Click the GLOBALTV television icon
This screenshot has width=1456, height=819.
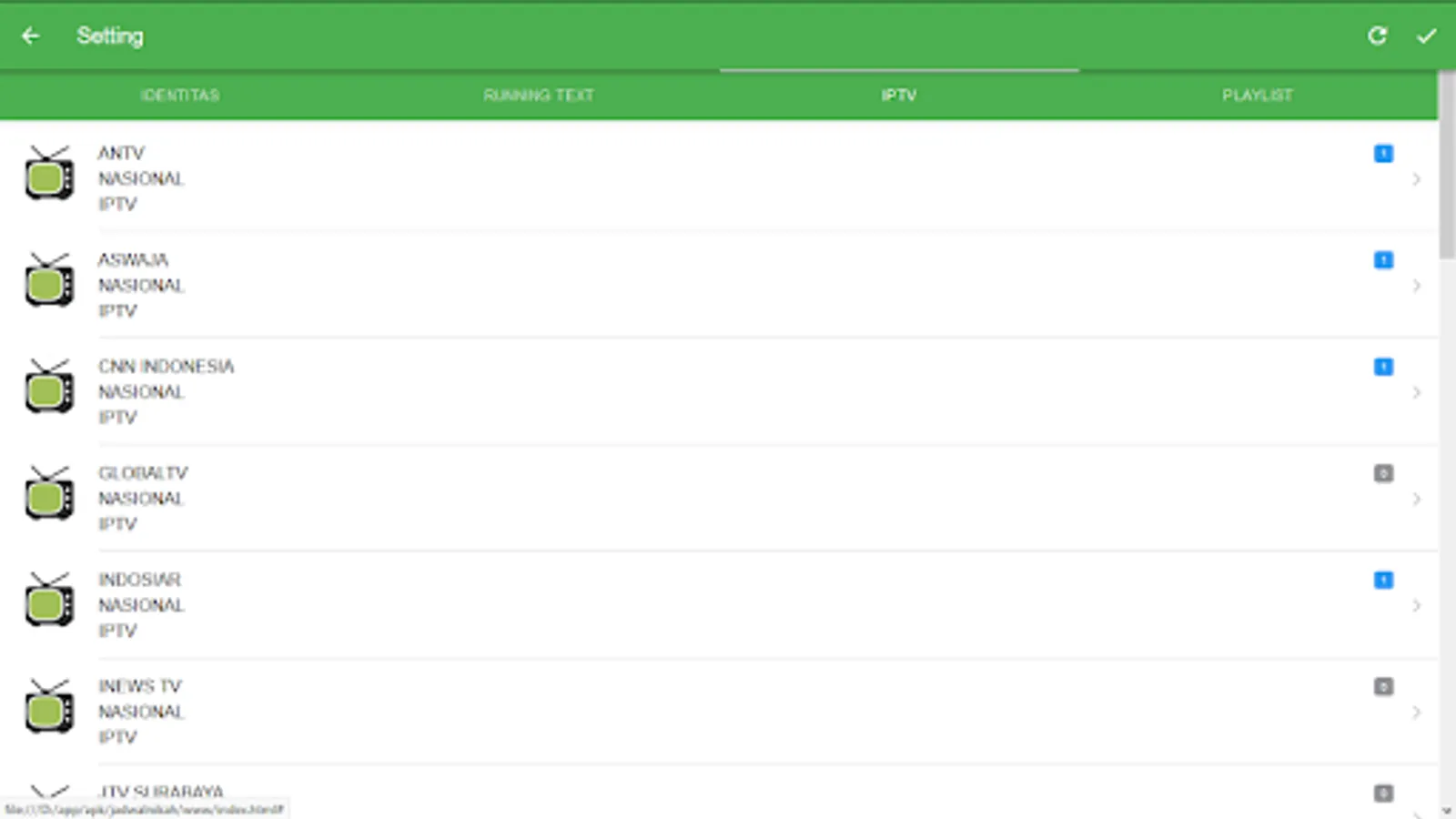click(49, 492)
